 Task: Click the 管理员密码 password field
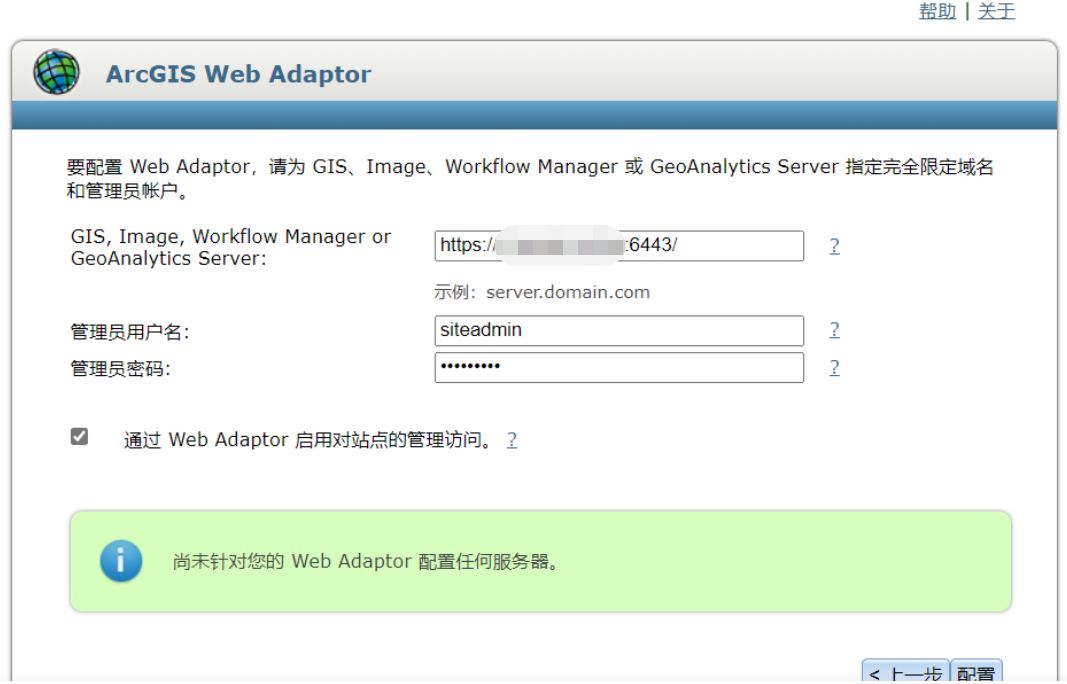[x=618, y=368]
